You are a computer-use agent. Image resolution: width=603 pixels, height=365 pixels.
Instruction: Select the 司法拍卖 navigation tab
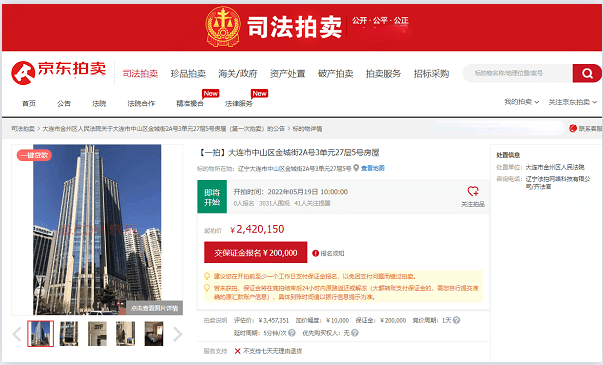point(140,73)
